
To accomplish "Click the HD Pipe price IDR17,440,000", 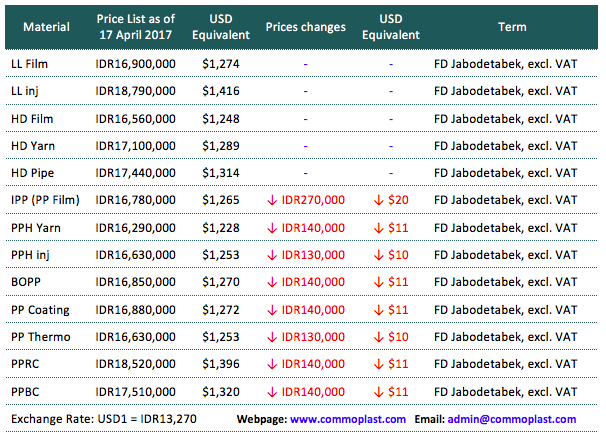I will [136, 173].
